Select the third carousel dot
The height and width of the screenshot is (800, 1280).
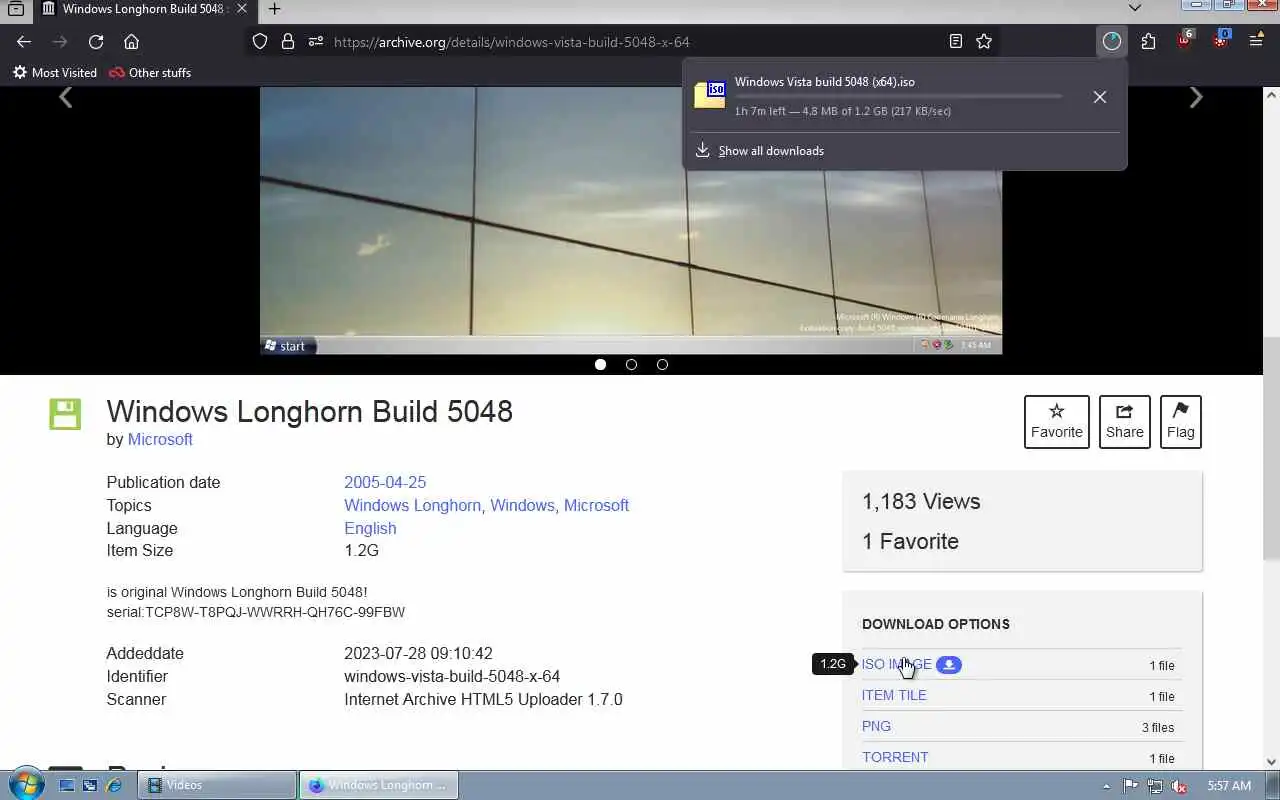(662, 364)
